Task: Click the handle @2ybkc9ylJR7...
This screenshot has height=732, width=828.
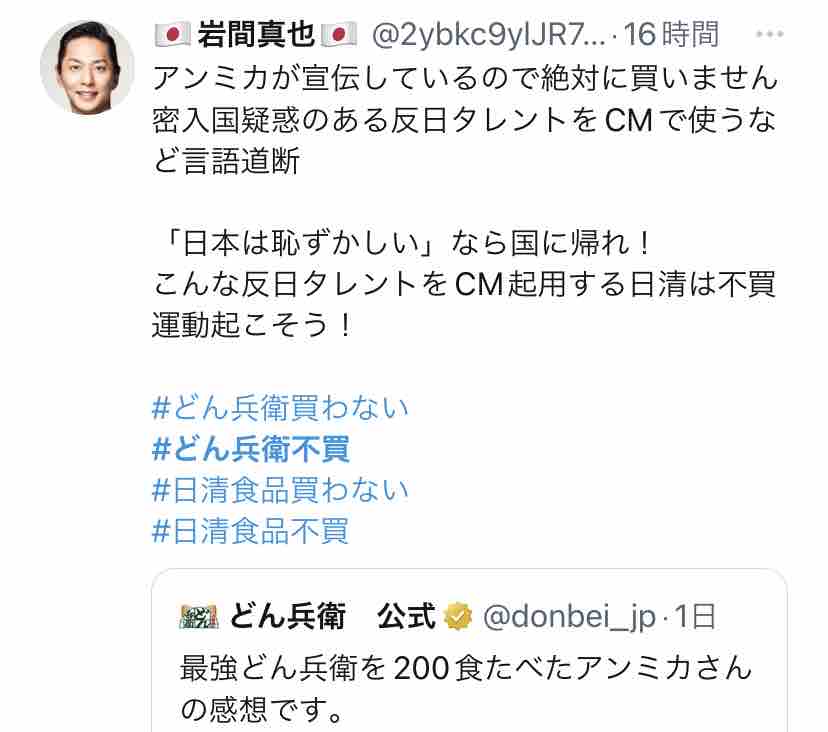Action: [488, 35]
